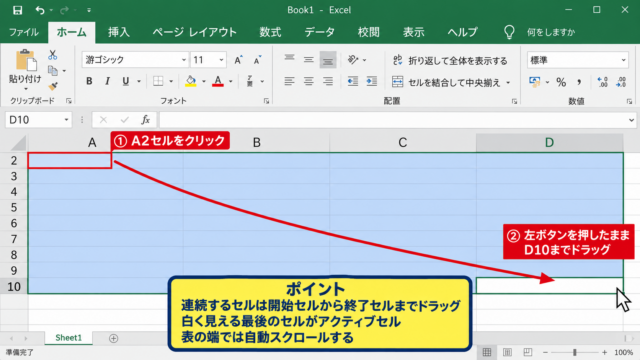Click the Increase Decimal icon
The image size is (640, 360).
click(602, 82)
